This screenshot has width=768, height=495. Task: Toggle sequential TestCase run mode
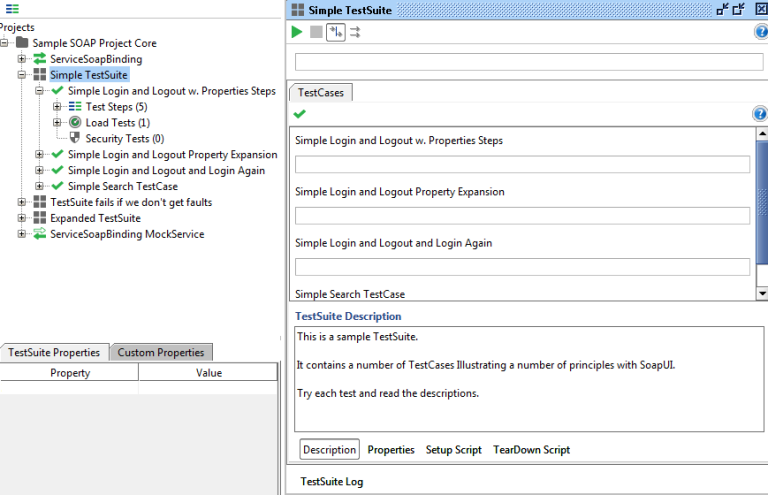tap(336, 33)
